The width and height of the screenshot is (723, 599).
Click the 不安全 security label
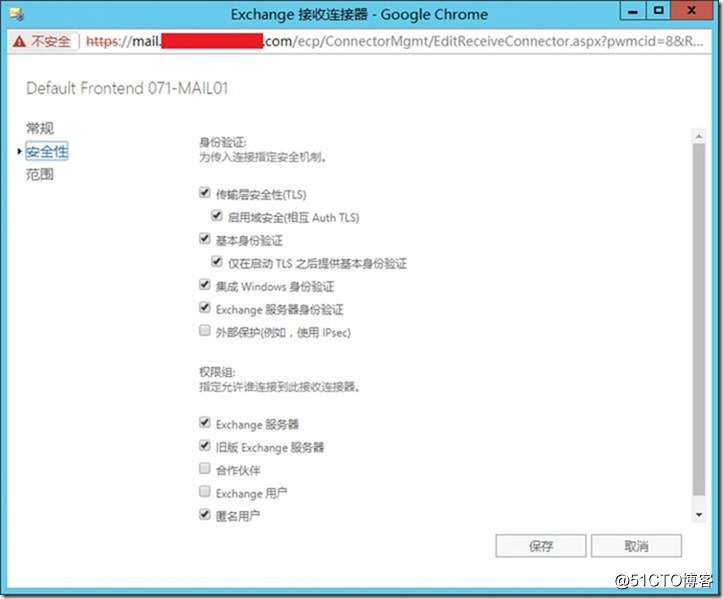tap(51, 42)
